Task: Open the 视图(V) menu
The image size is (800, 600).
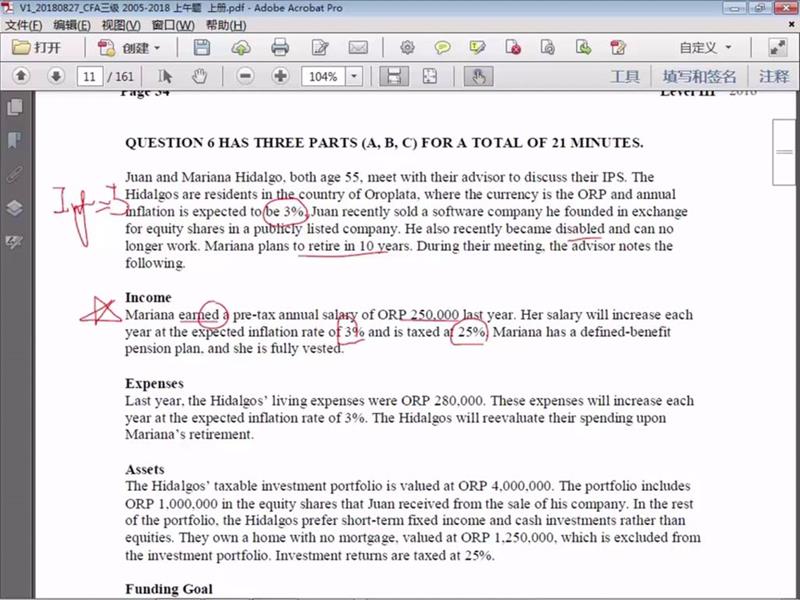Action: (x=121, y=24)
